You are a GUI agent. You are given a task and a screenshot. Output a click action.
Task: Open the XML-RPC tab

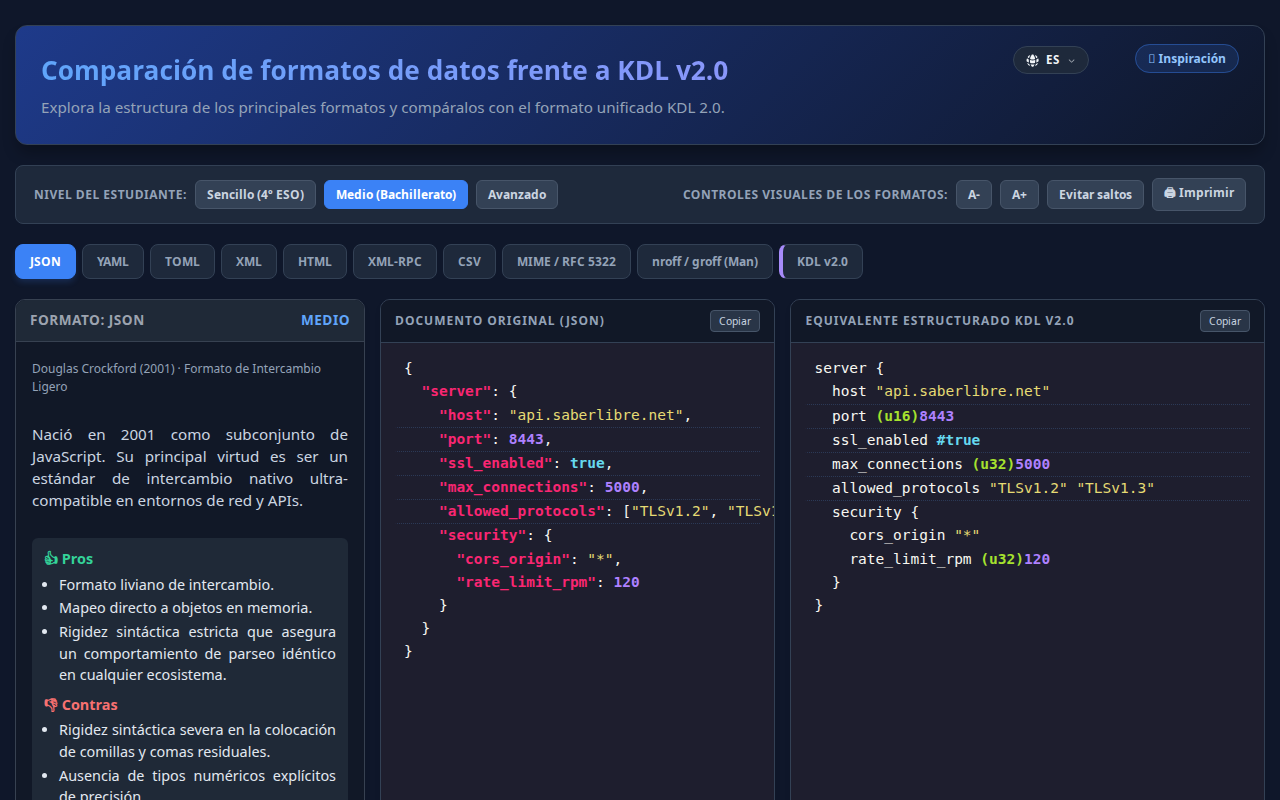pyautogui.click(x=395, y=262)
